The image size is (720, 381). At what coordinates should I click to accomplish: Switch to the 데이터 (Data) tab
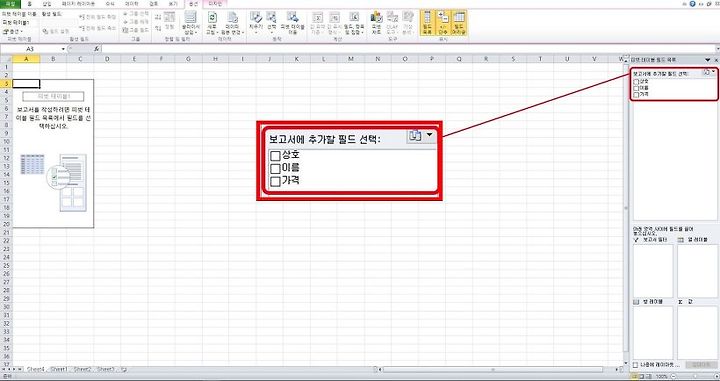(x=131, y=4)
